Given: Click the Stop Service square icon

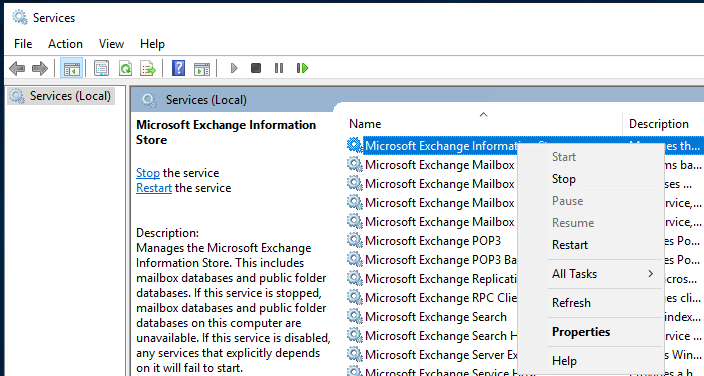Looking at the screenshot, I should point(256,68).
